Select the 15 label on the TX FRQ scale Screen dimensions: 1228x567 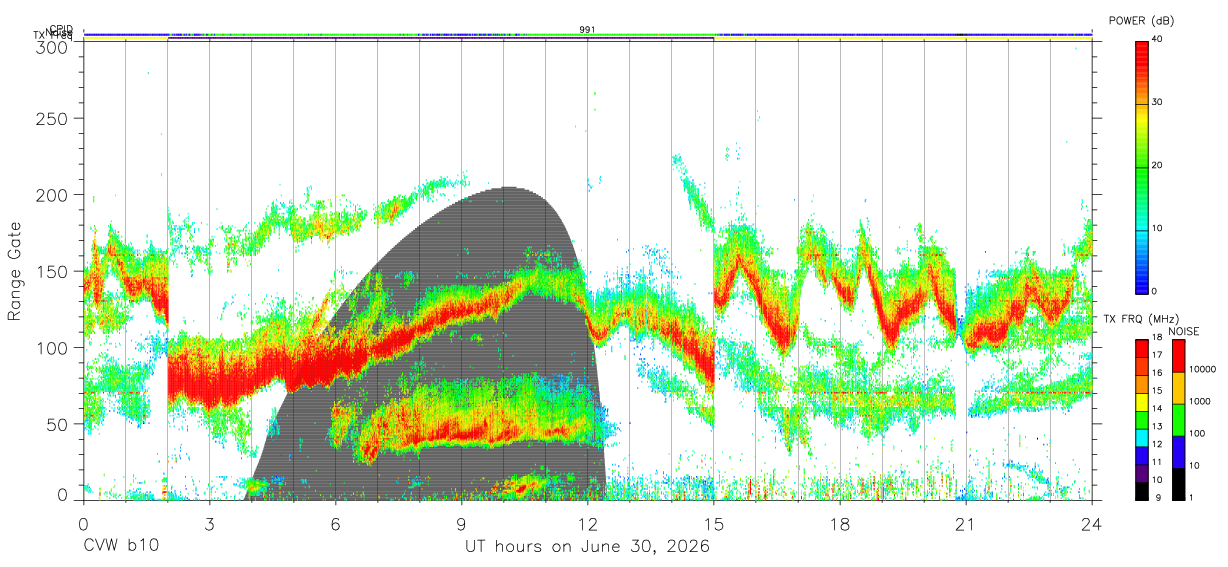pyautogui.click(x=1158, y=391)
